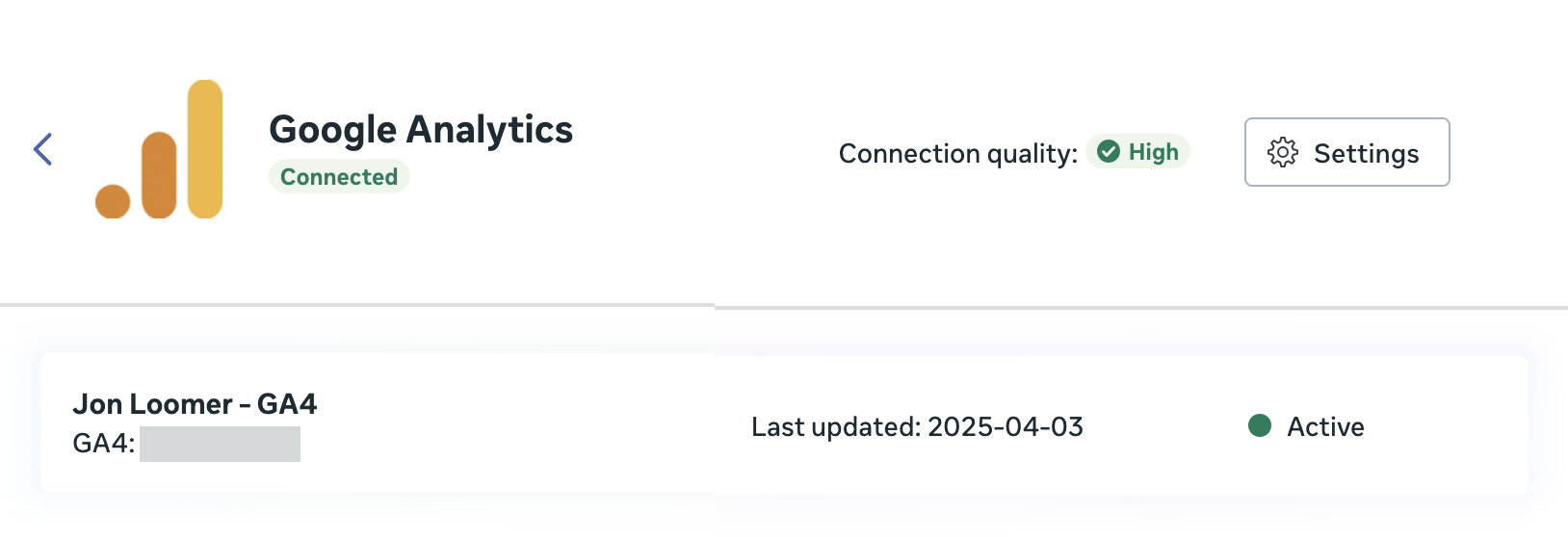This screenshot has width=1568, height=537.
Task: Click the Connection quality label
Action: click(958, 154)
